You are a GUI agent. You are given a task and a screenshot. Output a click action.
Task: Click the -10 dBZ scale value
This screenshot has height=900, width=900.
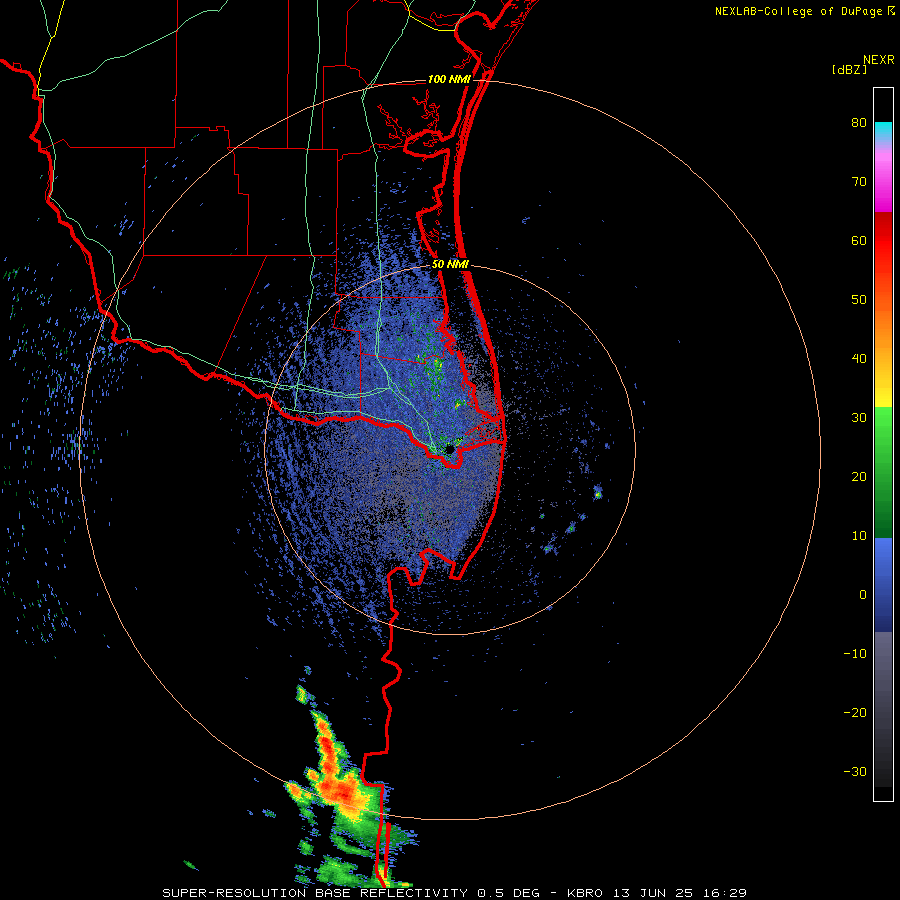tap(855, 654)
